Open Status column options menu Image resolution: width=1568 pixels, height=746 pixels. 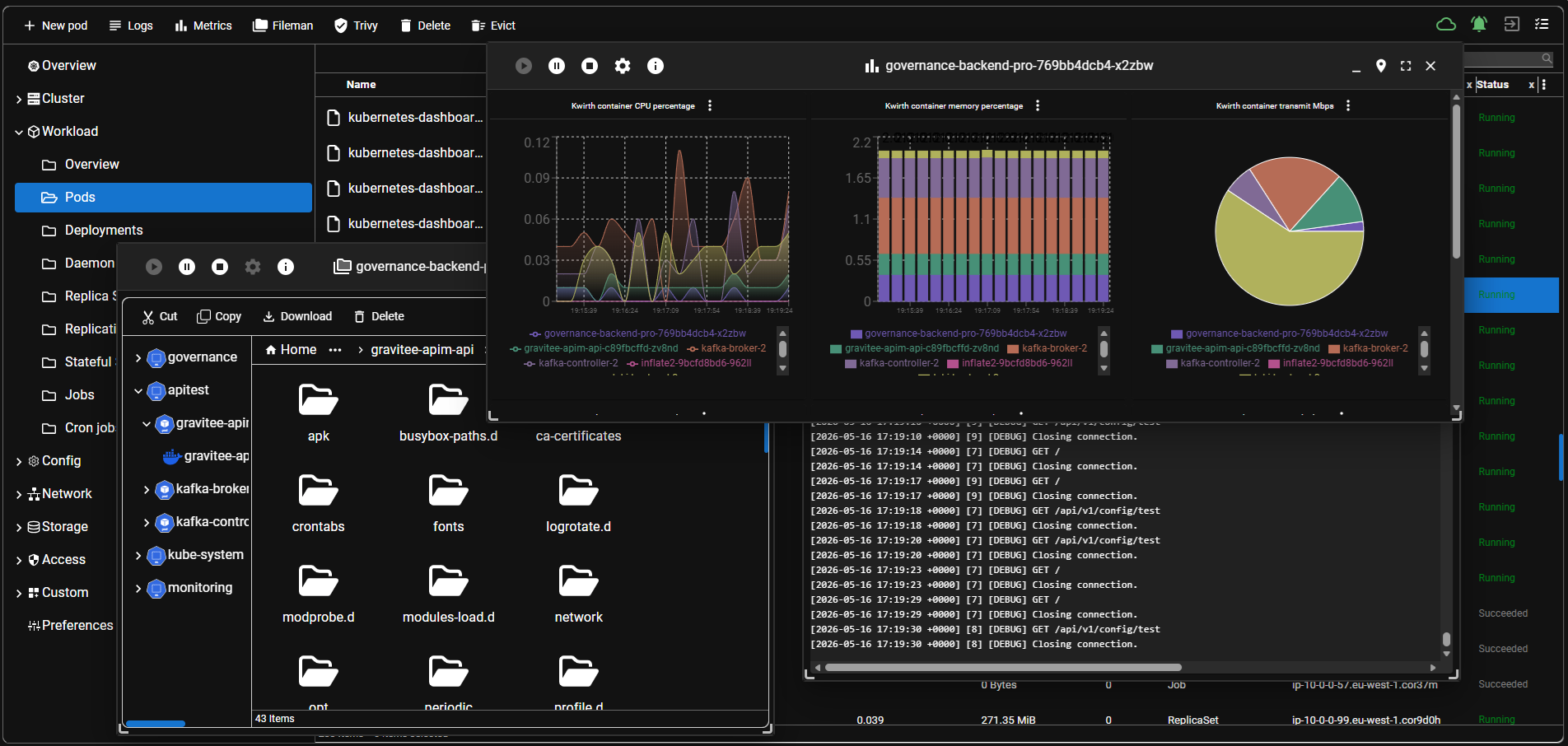pos(1543,84)
